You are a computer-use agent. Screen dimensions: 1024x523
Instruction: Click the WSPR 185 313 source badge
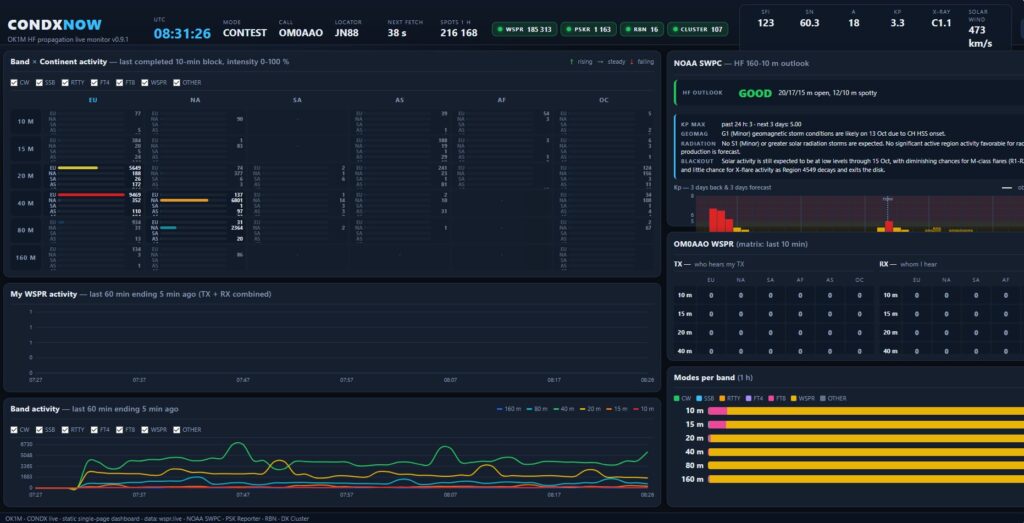[x=524, y=29]
